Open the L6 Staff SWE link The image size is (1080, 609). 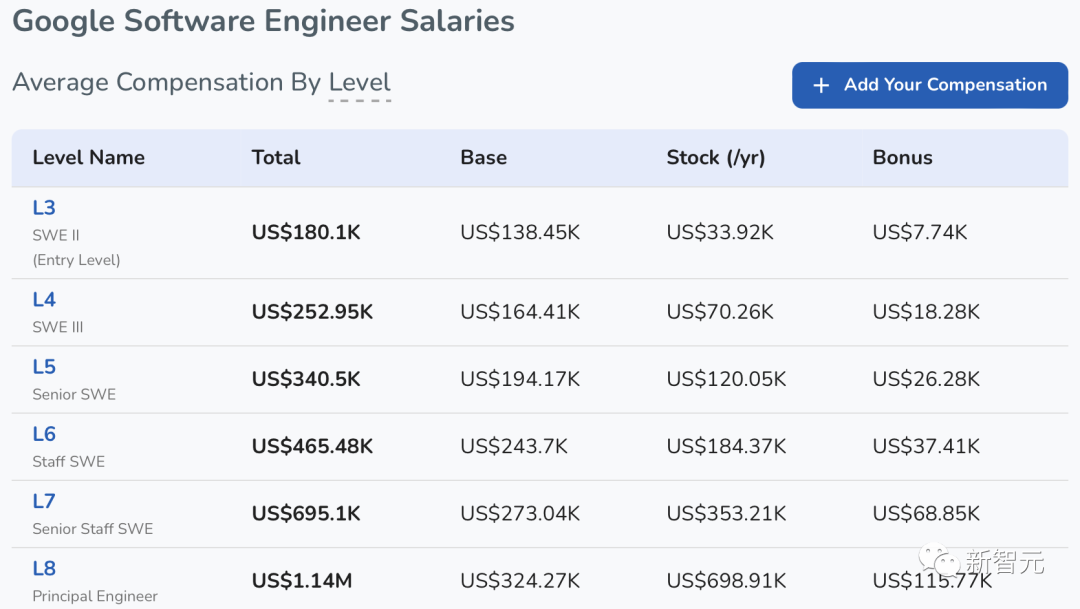point(44,434)
